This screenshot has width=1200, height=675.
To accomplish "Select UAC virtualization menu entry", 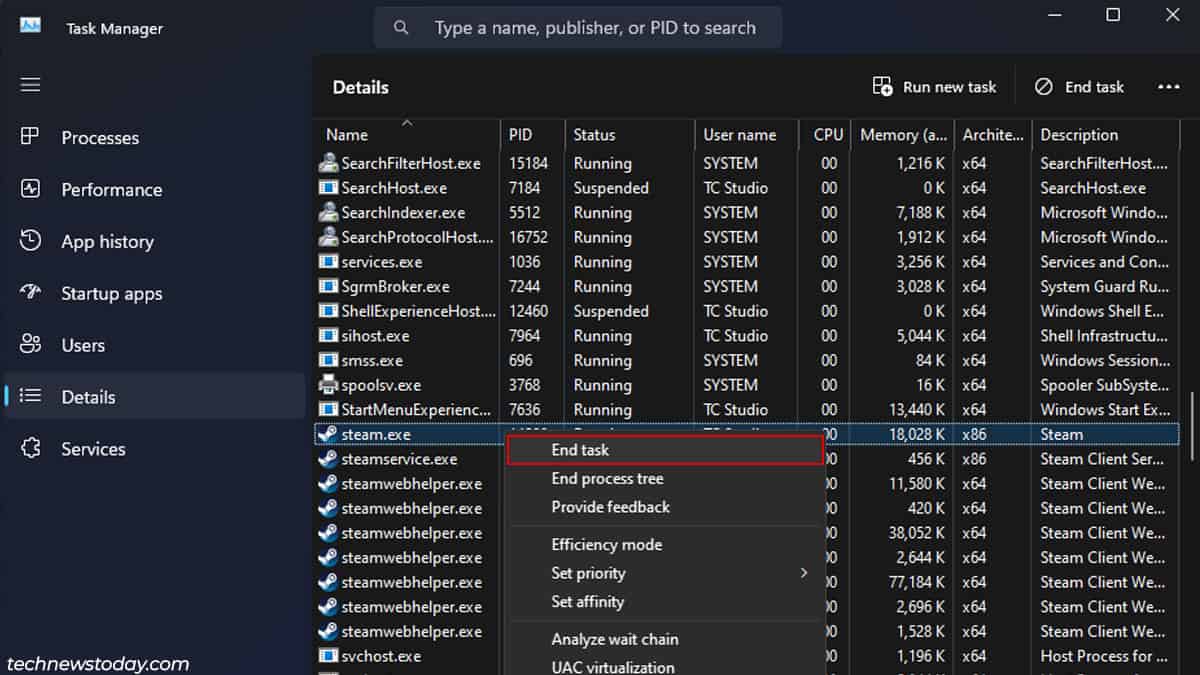I will click(x=665, y=667).
